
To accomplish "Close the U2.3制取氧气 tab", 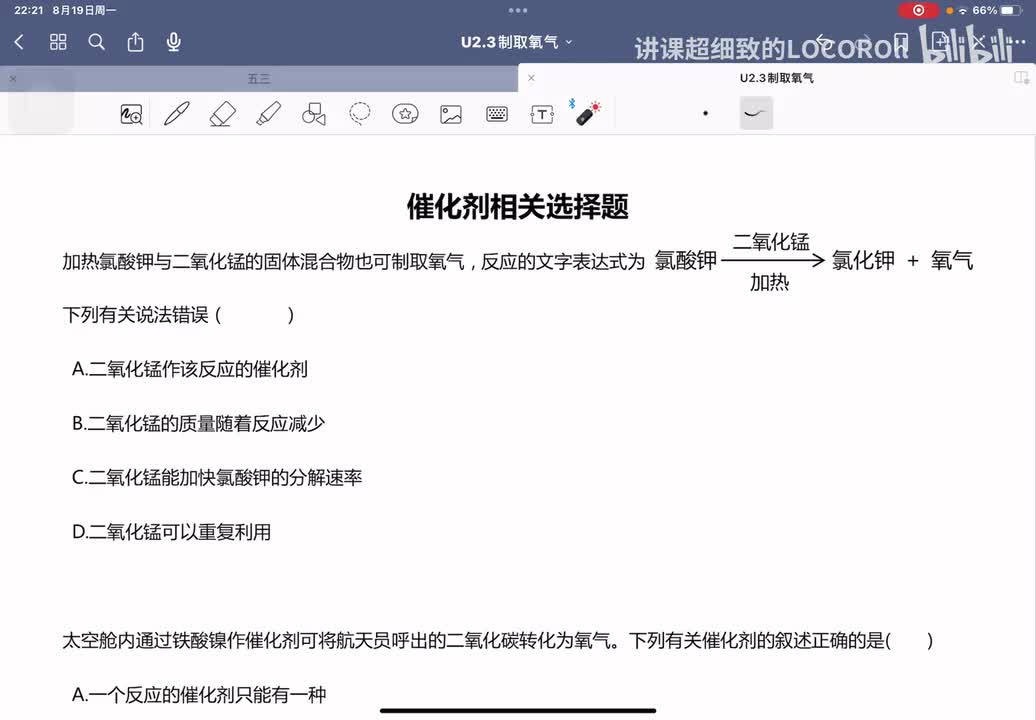I will 531,78.
